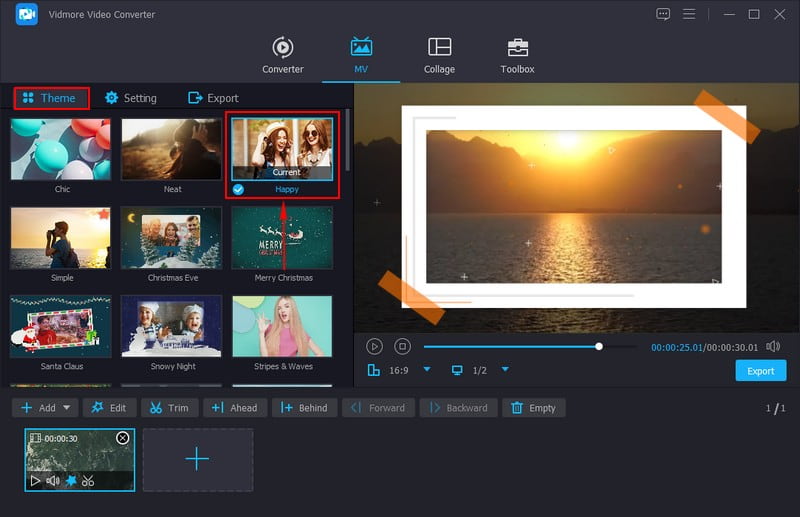Expand the 16:9 aspect ratio dropdown
Image resolution: width=800 pixels, height=517 pixels.
point(427,370)
